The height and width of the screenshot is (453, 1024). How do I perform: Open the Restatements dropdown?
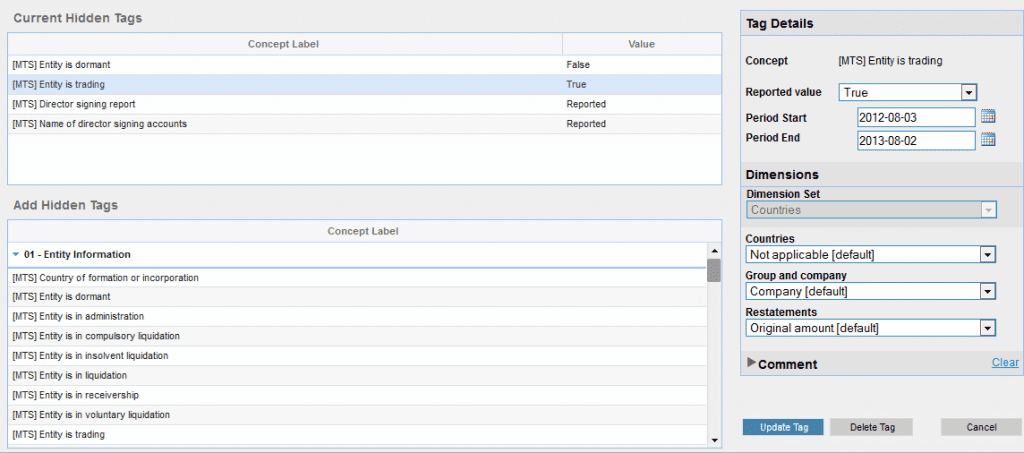987,327
